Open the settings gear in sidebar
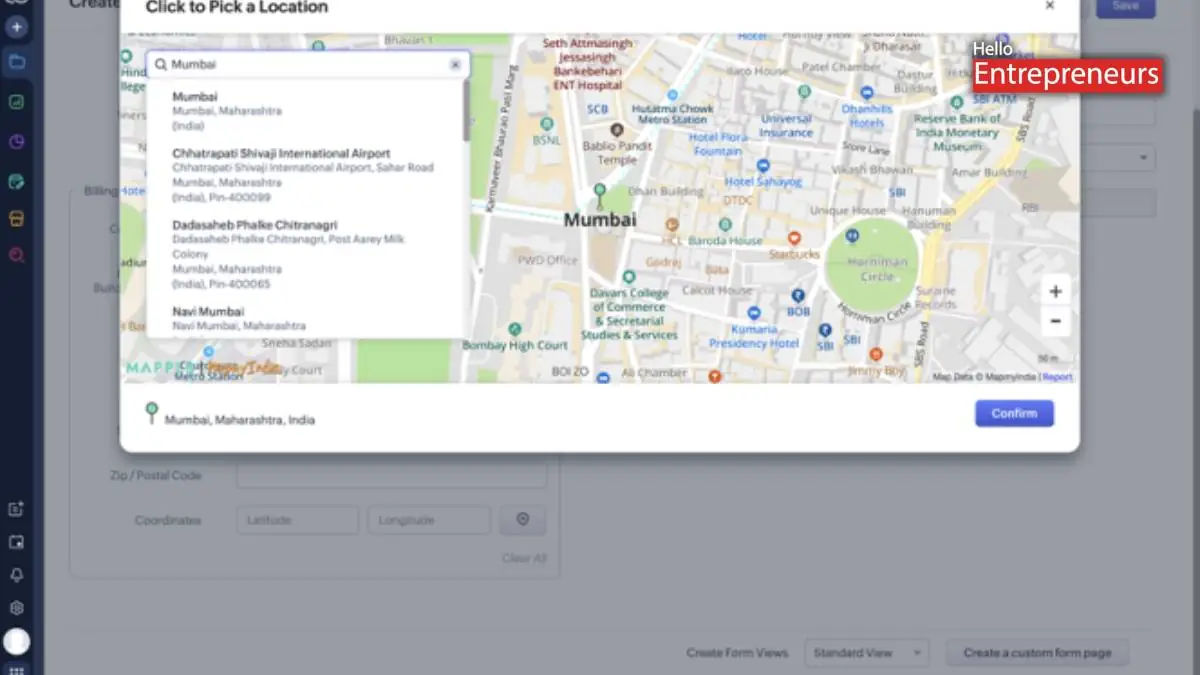 (x=16, y=608)
